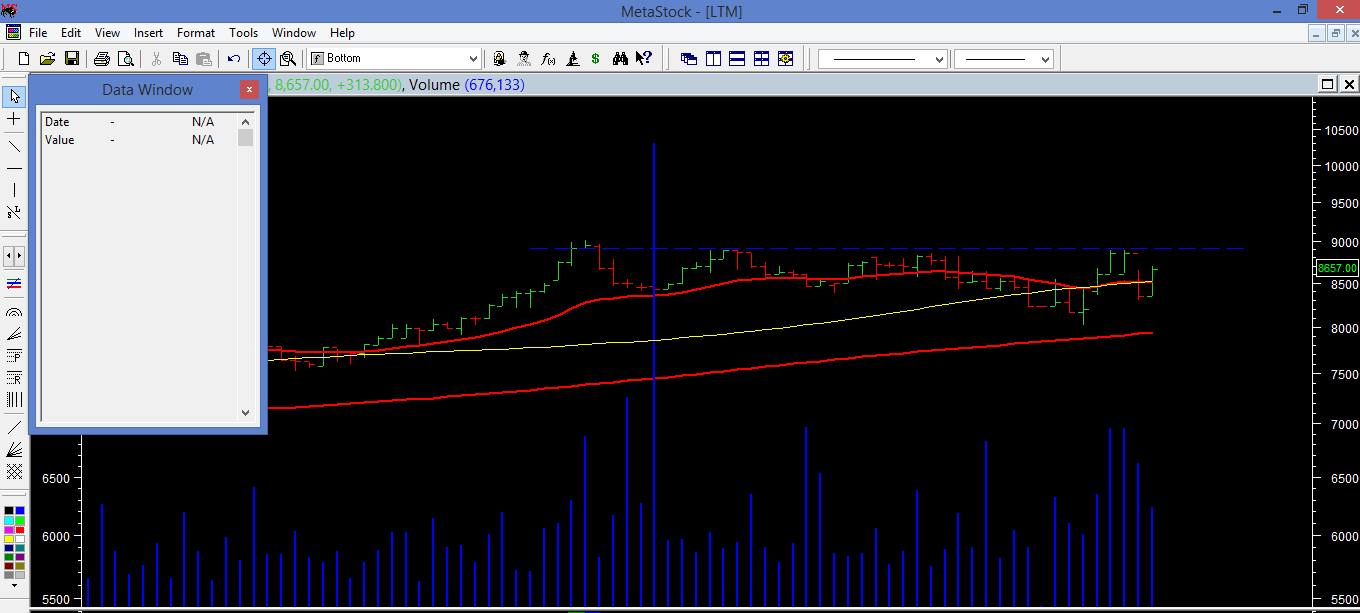Open Print Preview from the toolbar
This screenshot has width=1360, height=613.
(126, 59)
